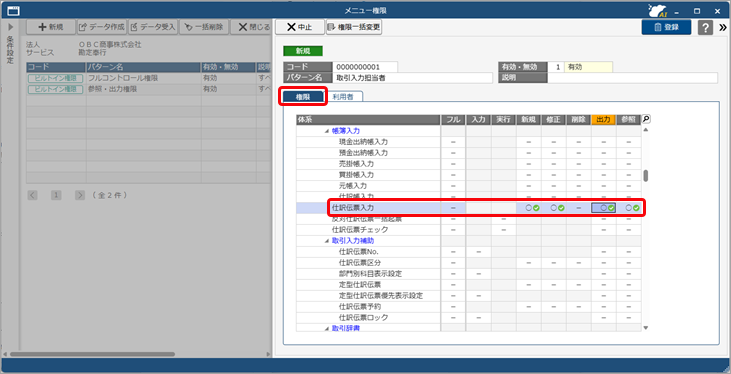Screen dimensions: 731x374
Task: Click the 実行 column header
Action: point(503,120)
